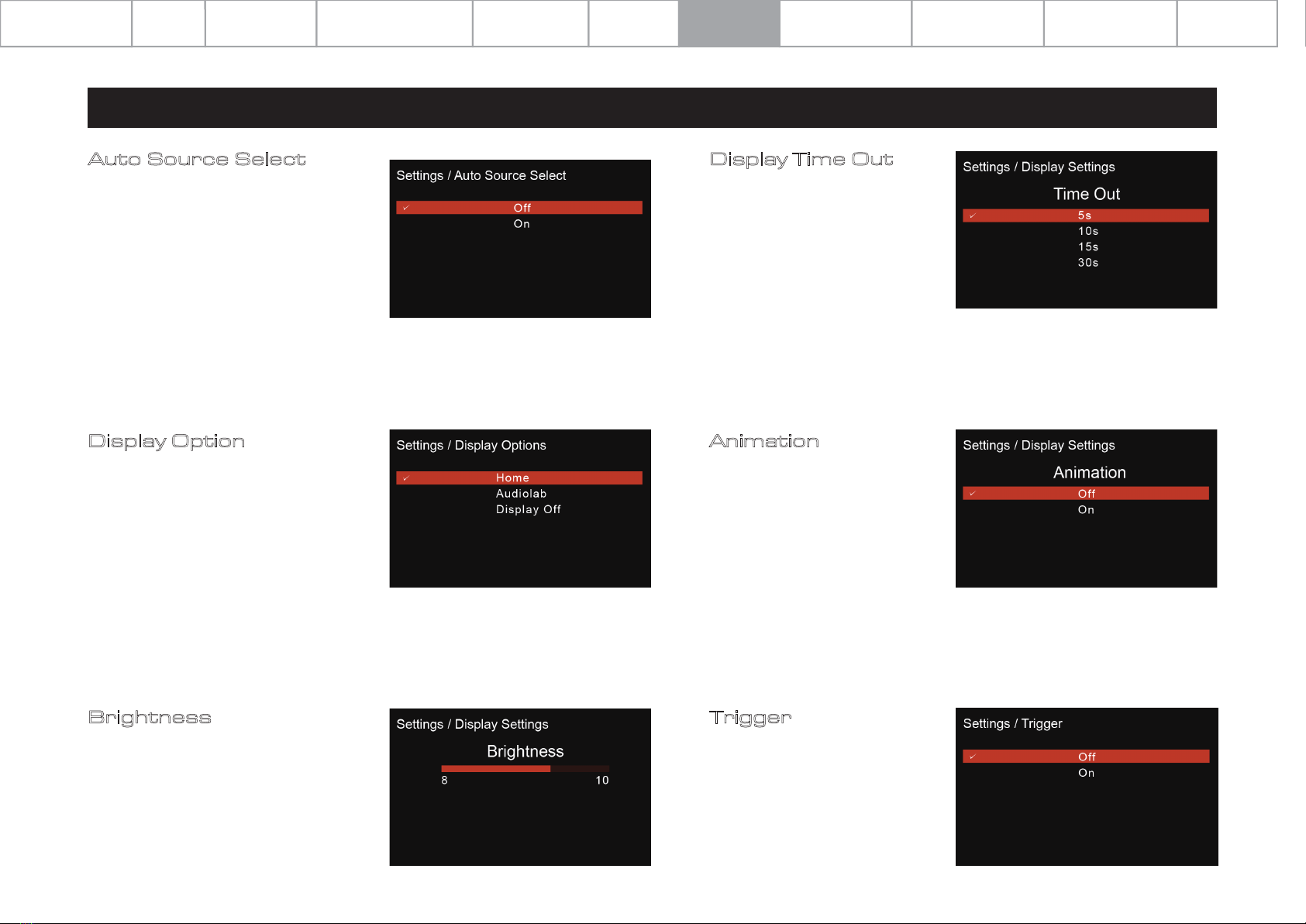
Task: Click the Brightness level bar
Action: [x=525, y=769]
